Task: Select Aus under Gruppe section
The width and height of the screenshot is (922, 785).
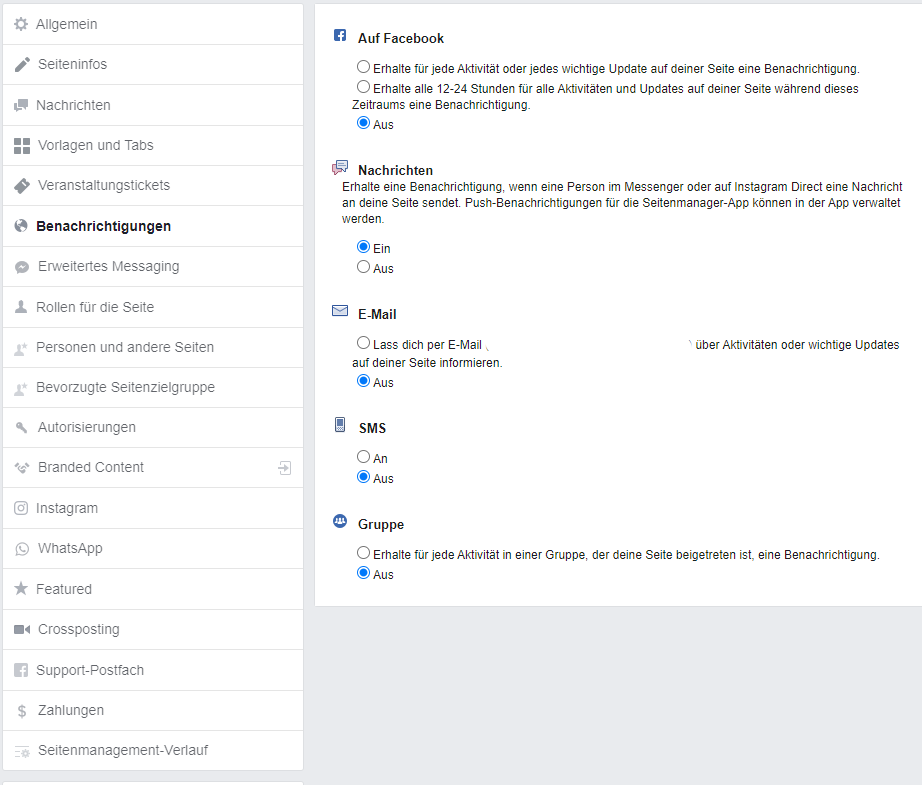Action: [x=363, y=572]
